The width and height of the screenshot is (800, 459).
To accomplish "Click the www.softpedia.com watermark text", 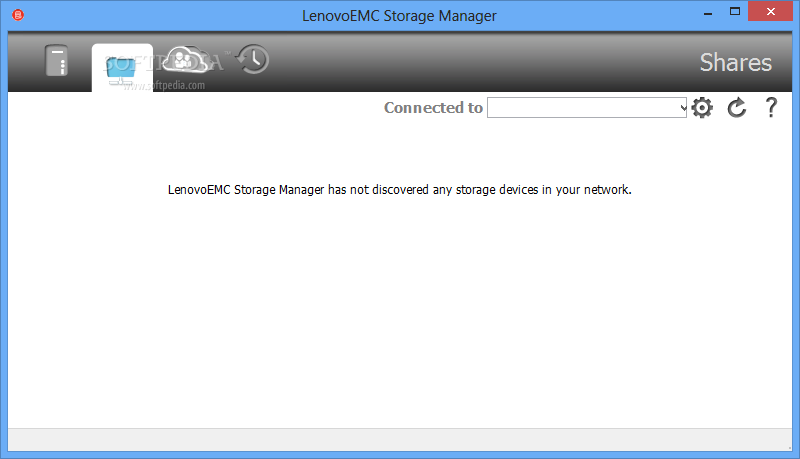I will click(x=164, y=85).
